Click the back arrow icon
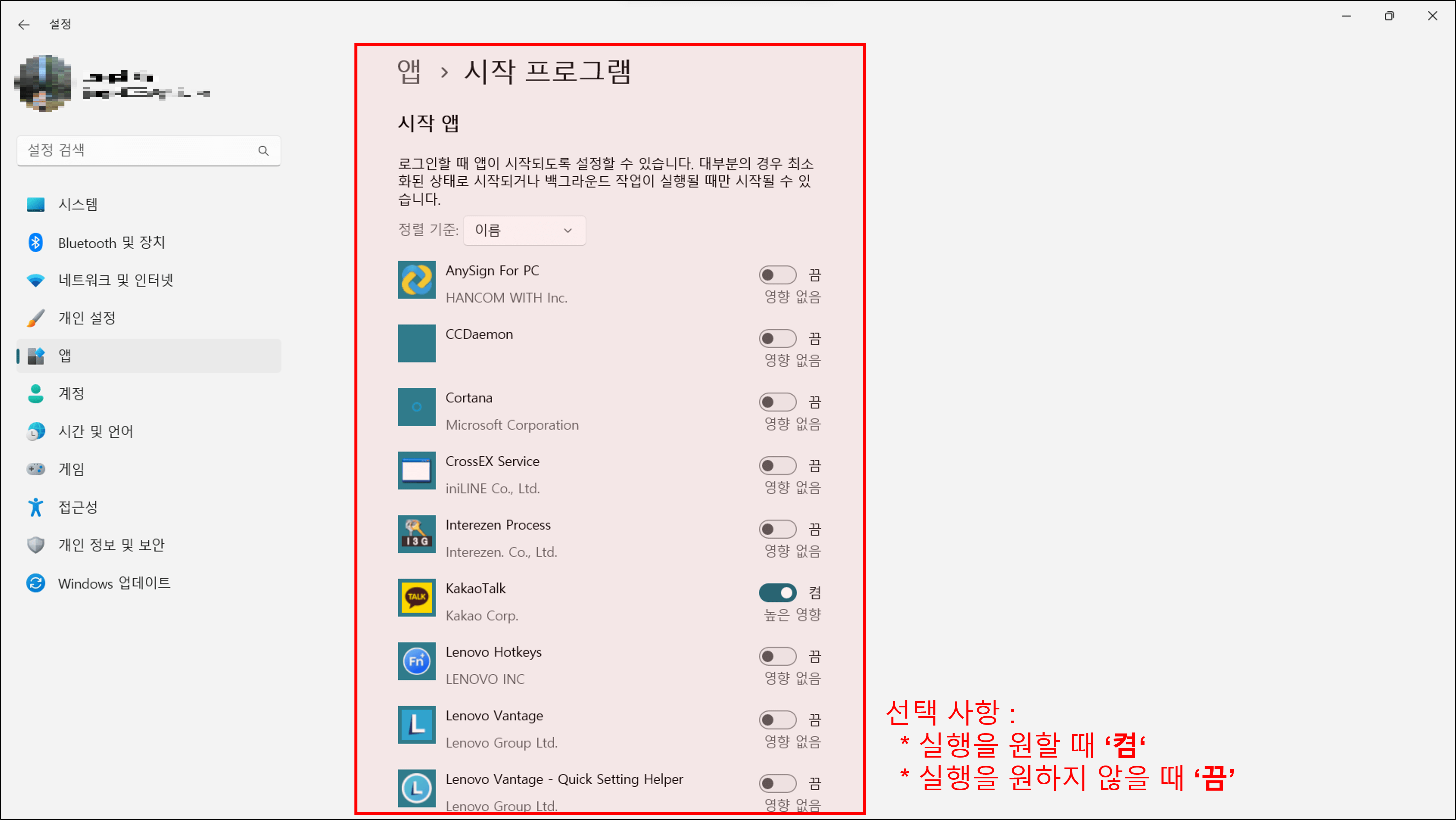The image size is (1456, 820). pos(24,24)
